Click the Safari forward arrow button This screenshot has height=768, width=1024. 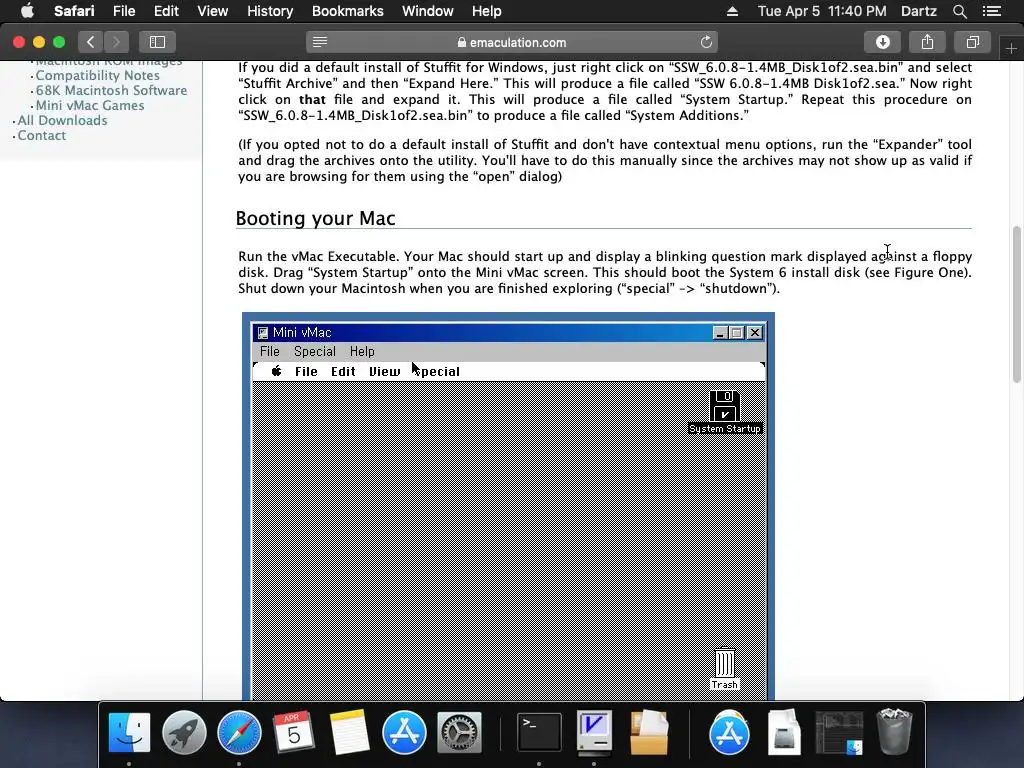click(x=116, y=42)
